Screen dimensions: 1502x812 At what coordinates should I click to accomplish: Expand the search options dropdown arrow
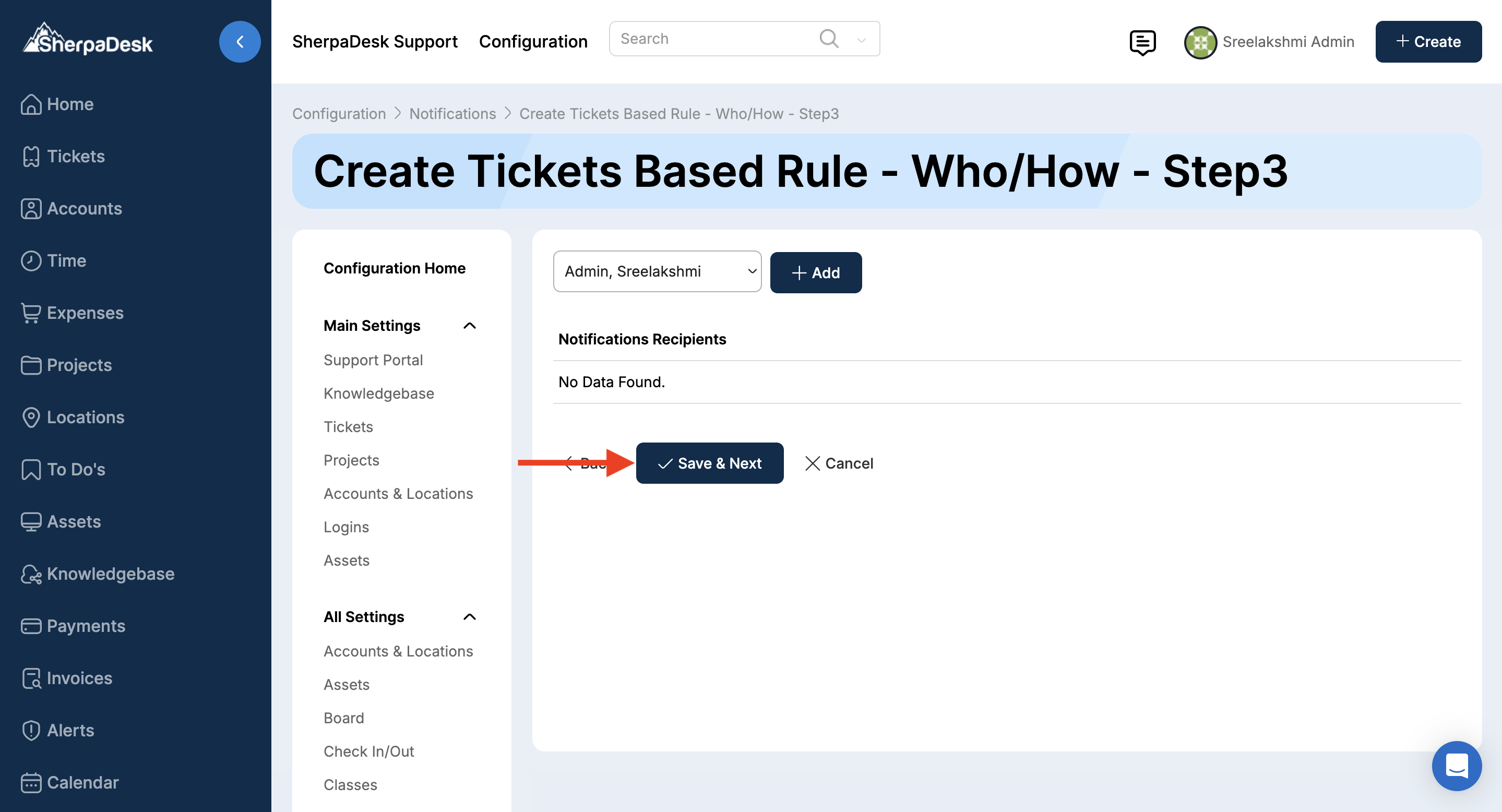click(x=861, y=40)
